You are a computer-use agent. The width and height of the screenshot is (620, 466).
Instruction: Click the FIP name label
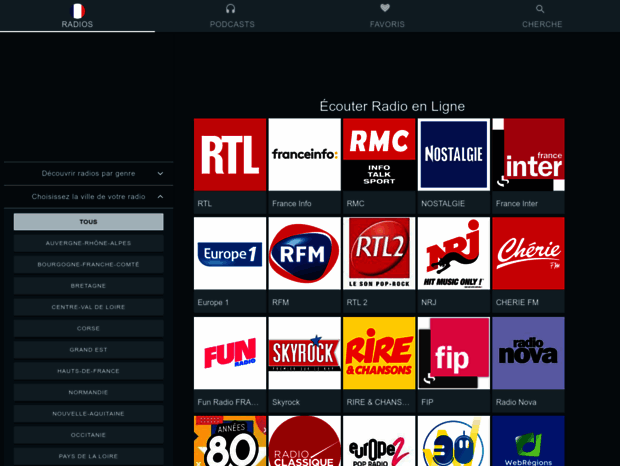(x=427, y=402)
